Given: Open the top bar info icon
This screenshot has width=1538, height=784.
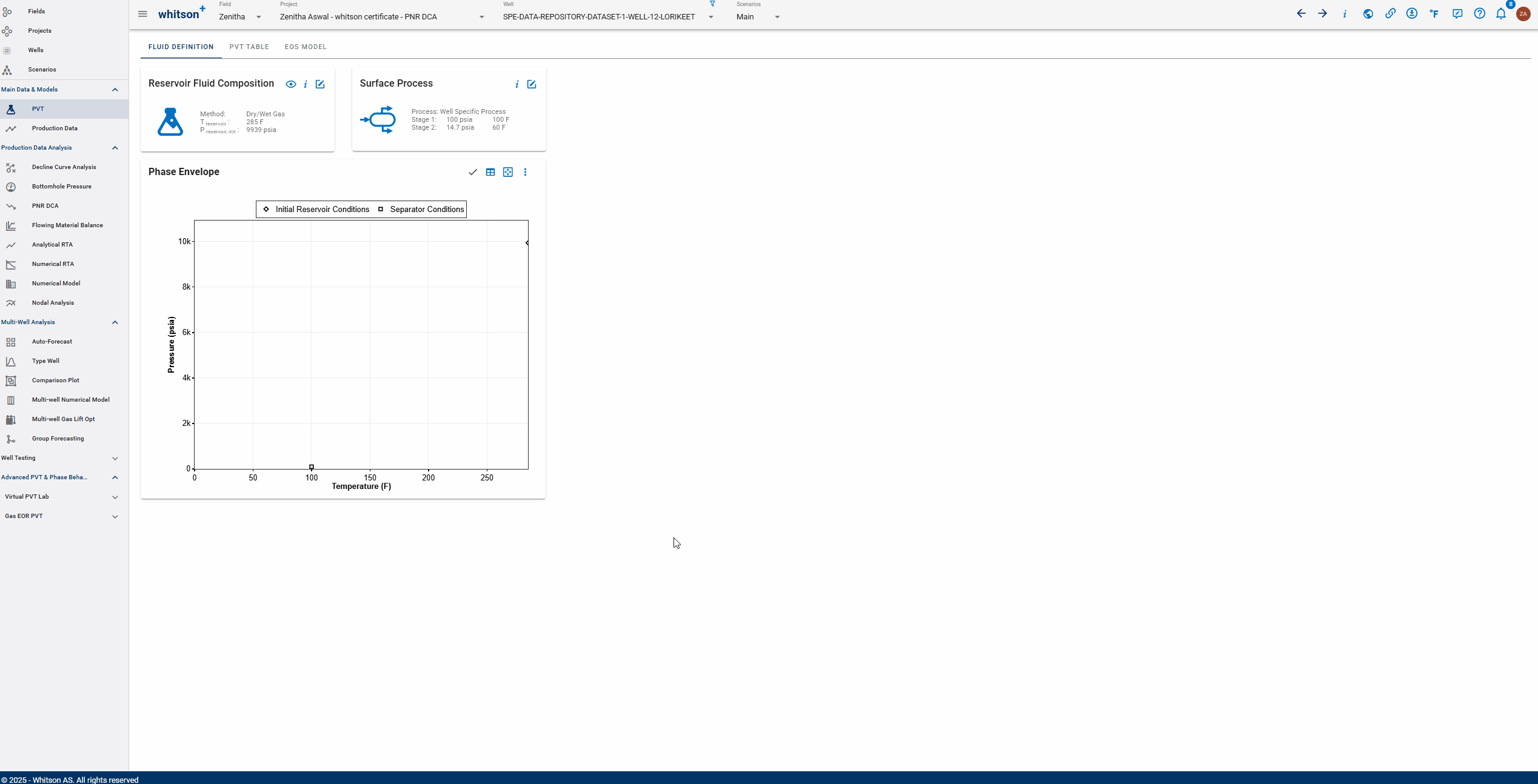Looking at the screenshot, I should 1345,13.
